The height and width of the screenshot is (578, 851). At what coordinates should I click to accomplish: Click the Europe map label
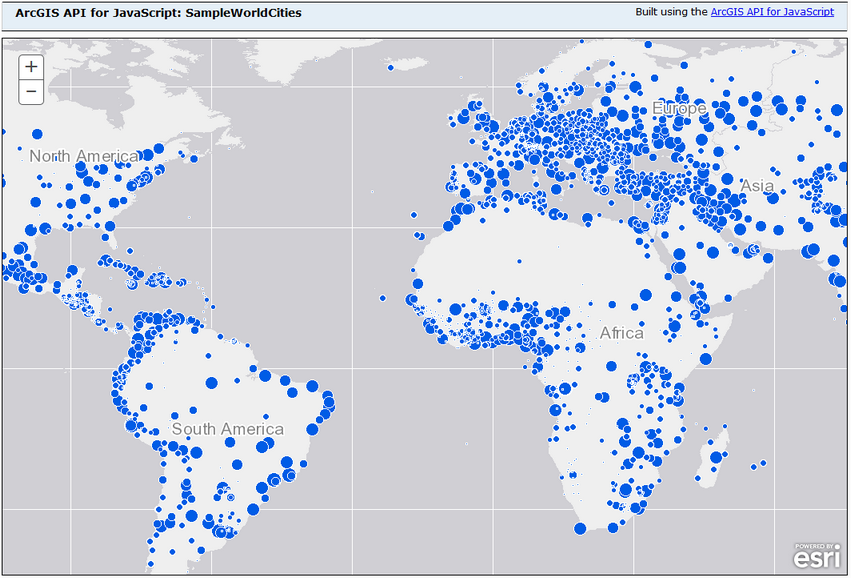[x=680, y=107]
